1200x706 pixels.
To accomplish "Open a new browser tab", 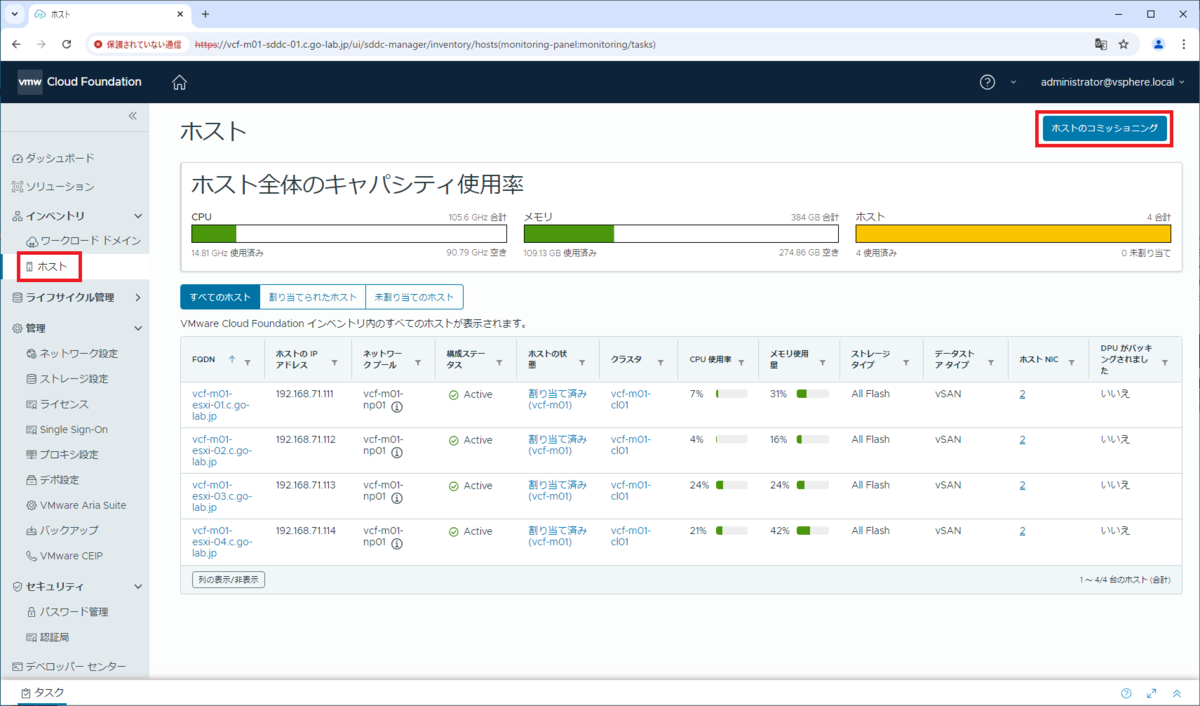I will (x=206, y=14).
